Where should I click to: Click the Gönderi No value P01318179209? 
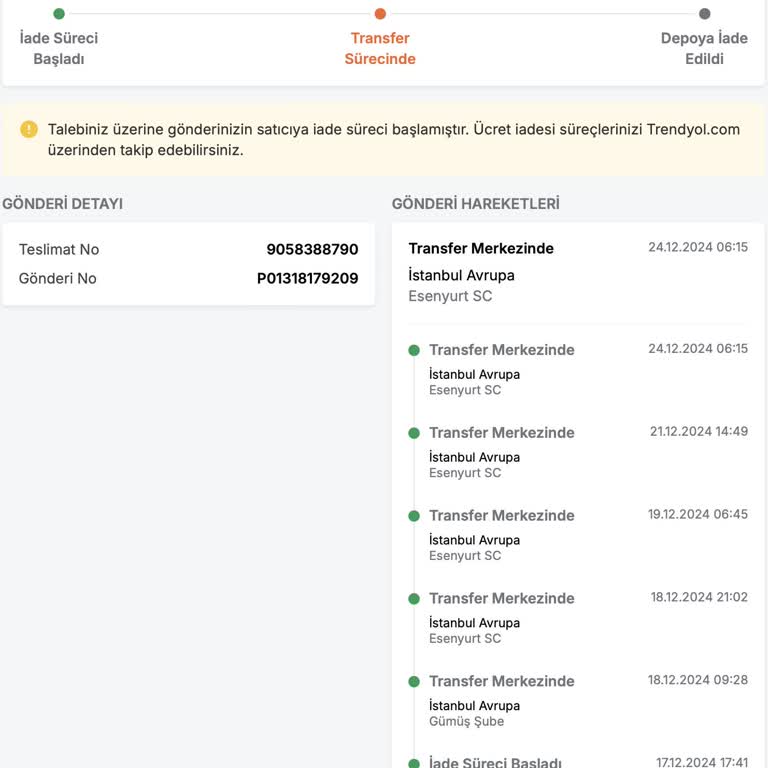[307, 278]
